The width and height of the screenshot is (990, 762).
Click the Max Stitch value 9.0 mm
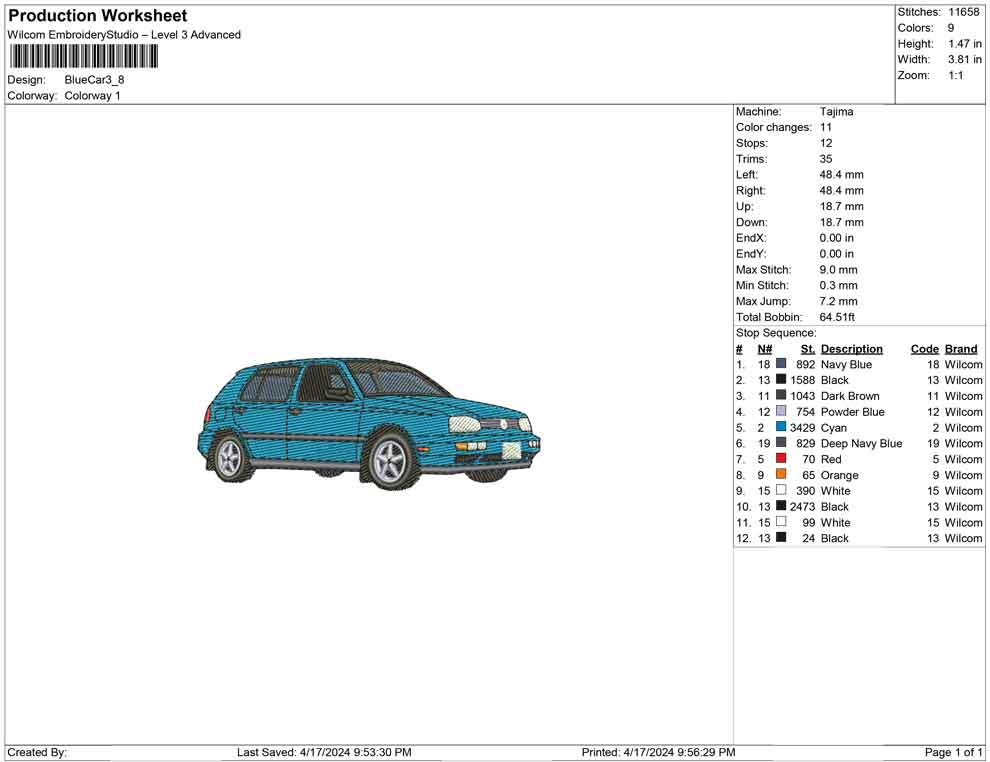point(838,270)
